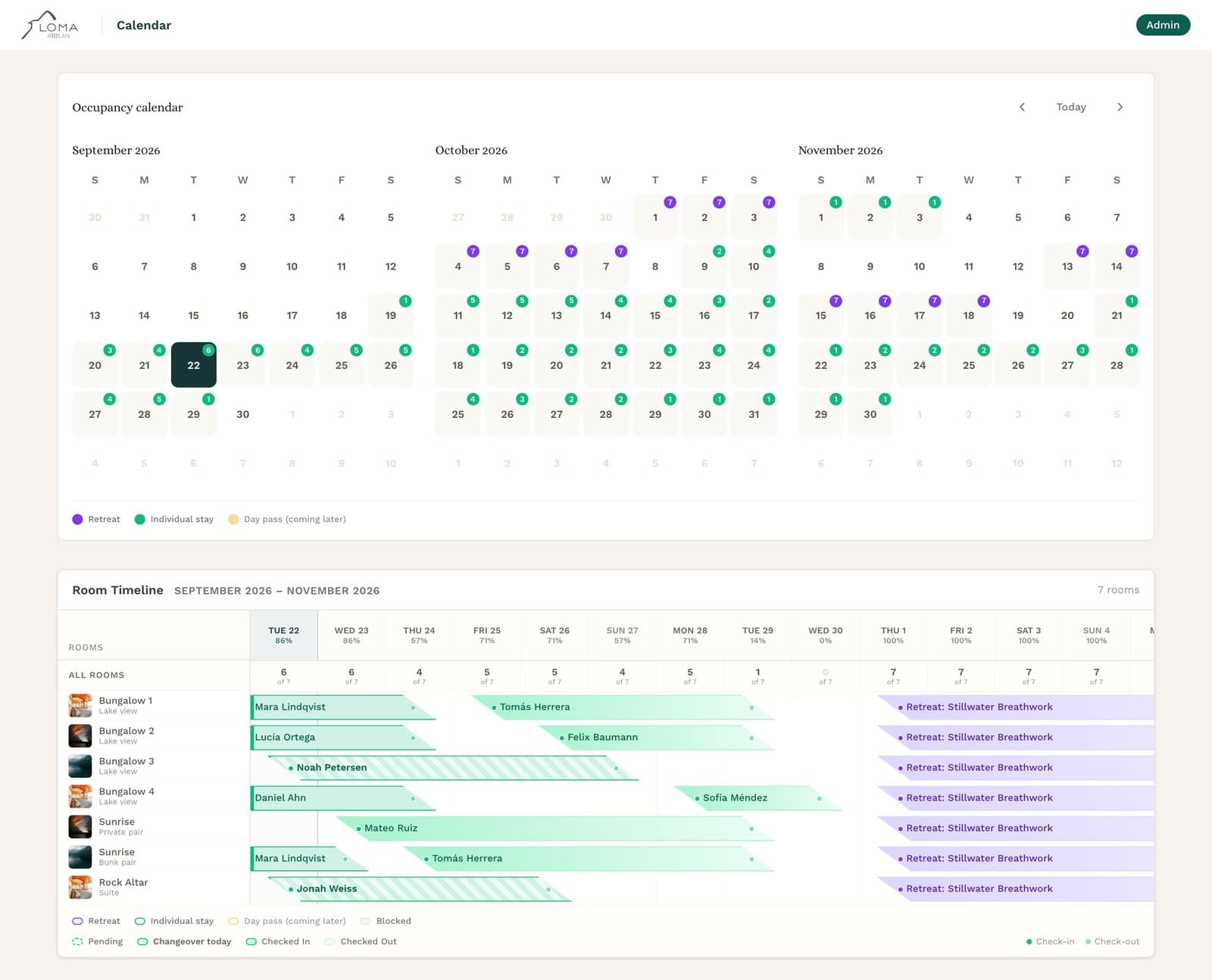This screenshot has width=1212, height=980.
Task: Click the 7 rooms count label
Action: (1118, 590)
